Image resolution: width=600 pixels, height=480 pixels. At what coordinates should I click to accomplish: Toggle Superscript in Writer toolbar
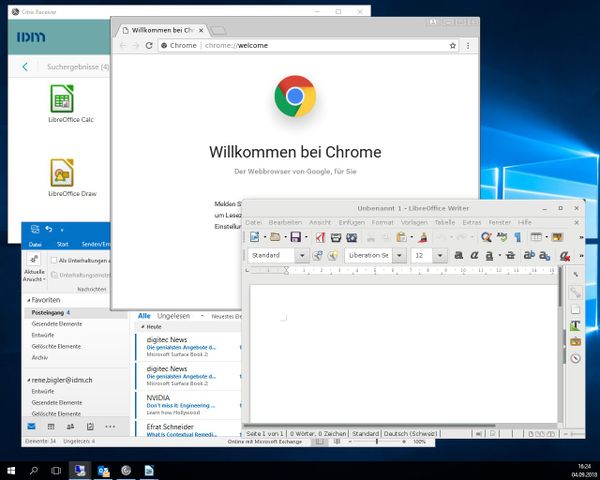click(529, 255)
